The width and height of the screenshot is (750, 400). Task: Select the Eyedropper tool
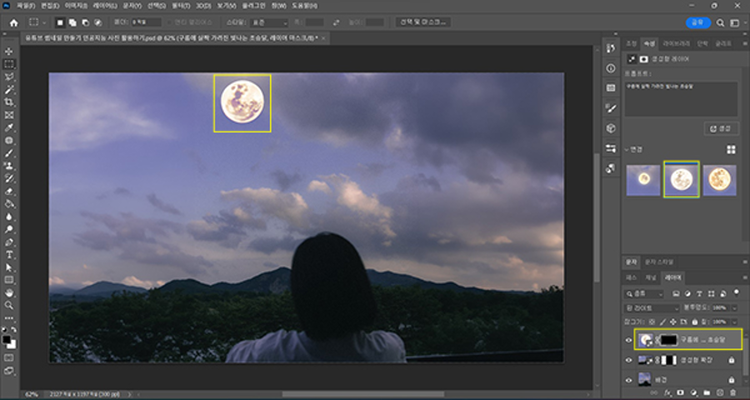point(9,128)
